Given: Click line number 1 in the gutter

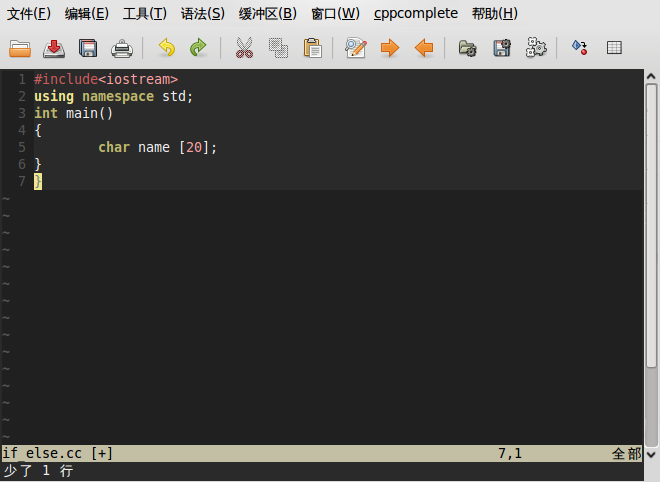Looking at the screenshot, I should point(22,79).
